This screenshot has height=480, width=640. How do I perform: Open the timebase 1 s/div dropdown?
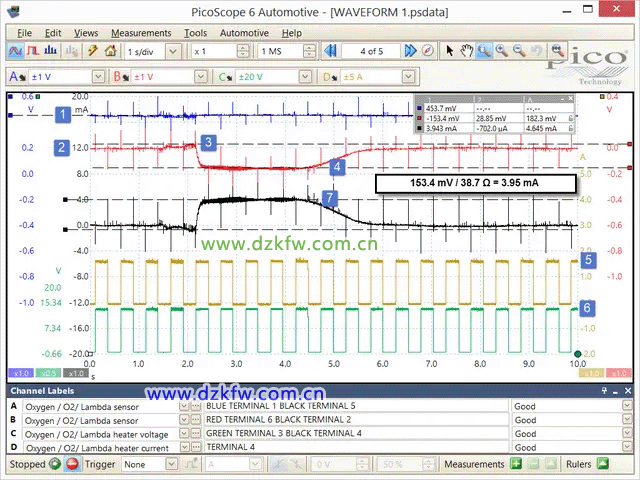[176, 50]
